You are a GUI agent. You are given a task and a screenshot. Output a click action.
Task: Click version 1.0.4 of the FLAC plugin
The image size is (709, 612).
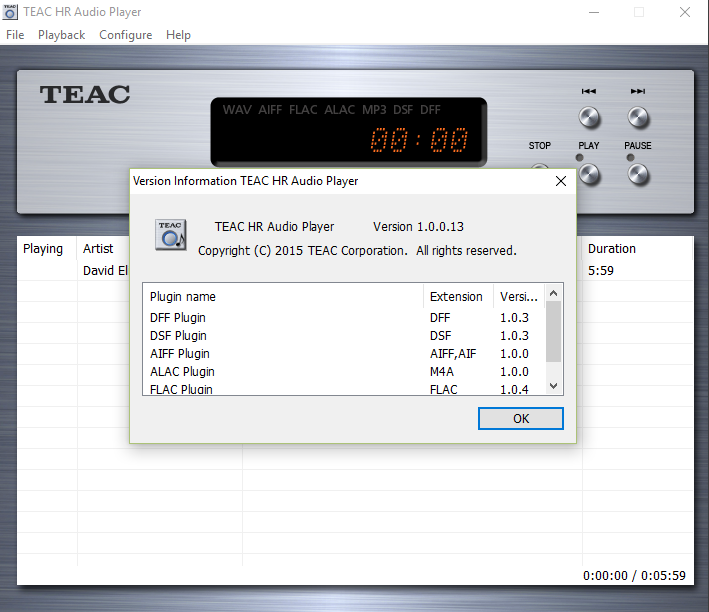point(514,389)
